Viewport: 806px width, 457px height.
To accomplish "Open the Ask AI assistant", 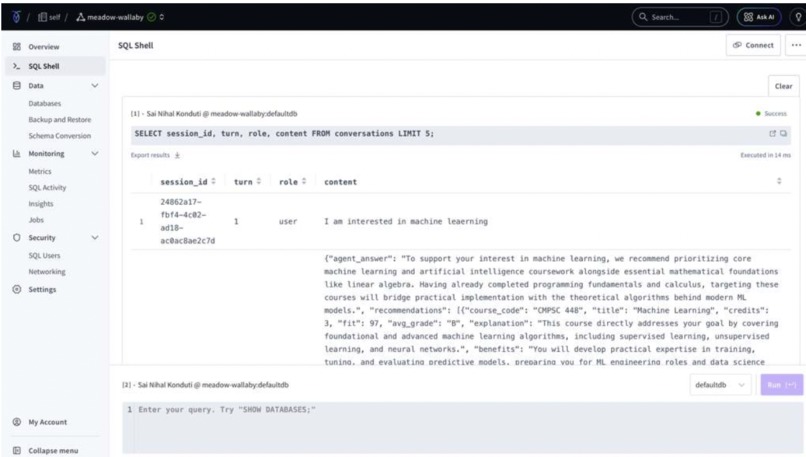I will (759, 17).
